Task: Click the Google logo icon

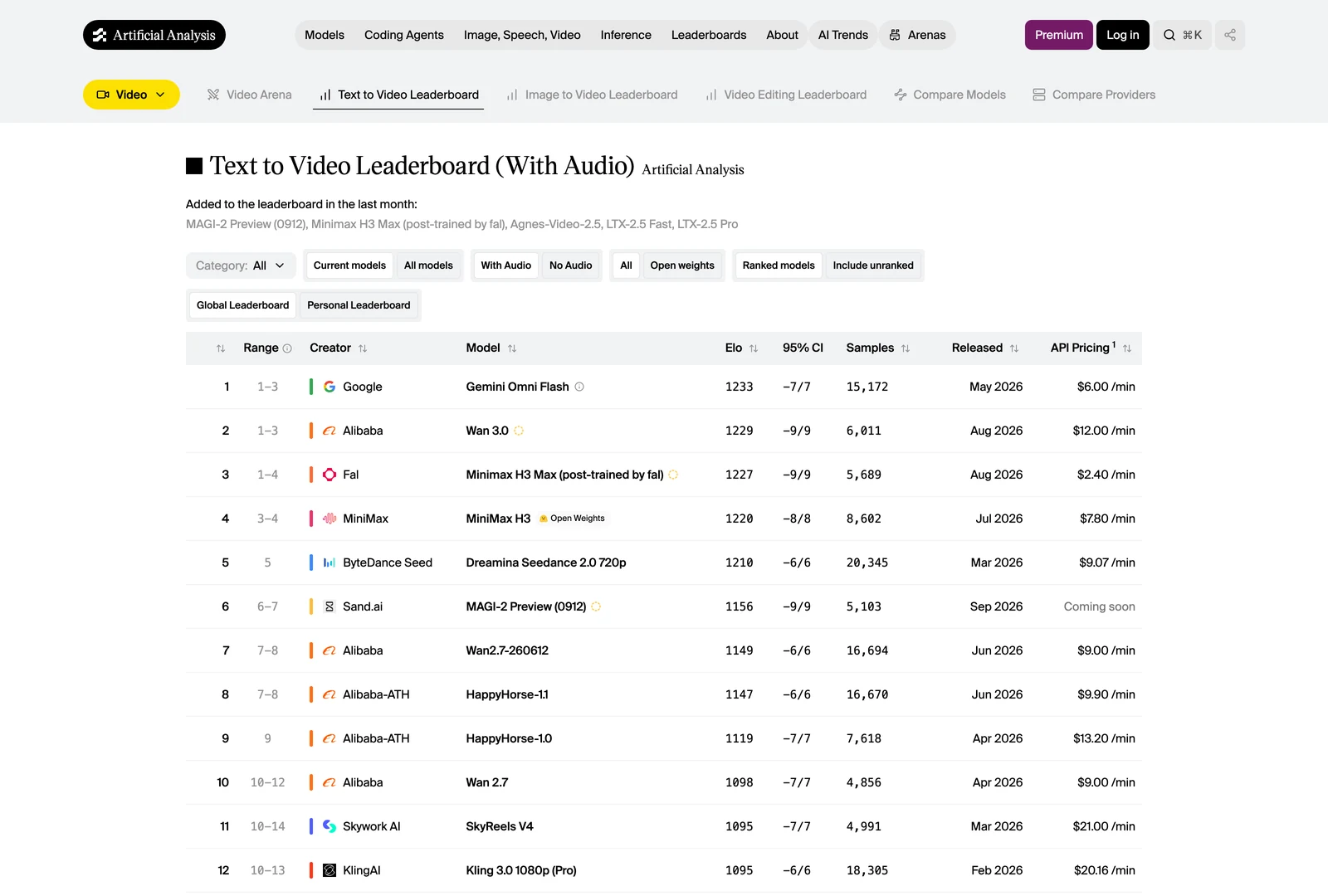Action: [330, 387]
